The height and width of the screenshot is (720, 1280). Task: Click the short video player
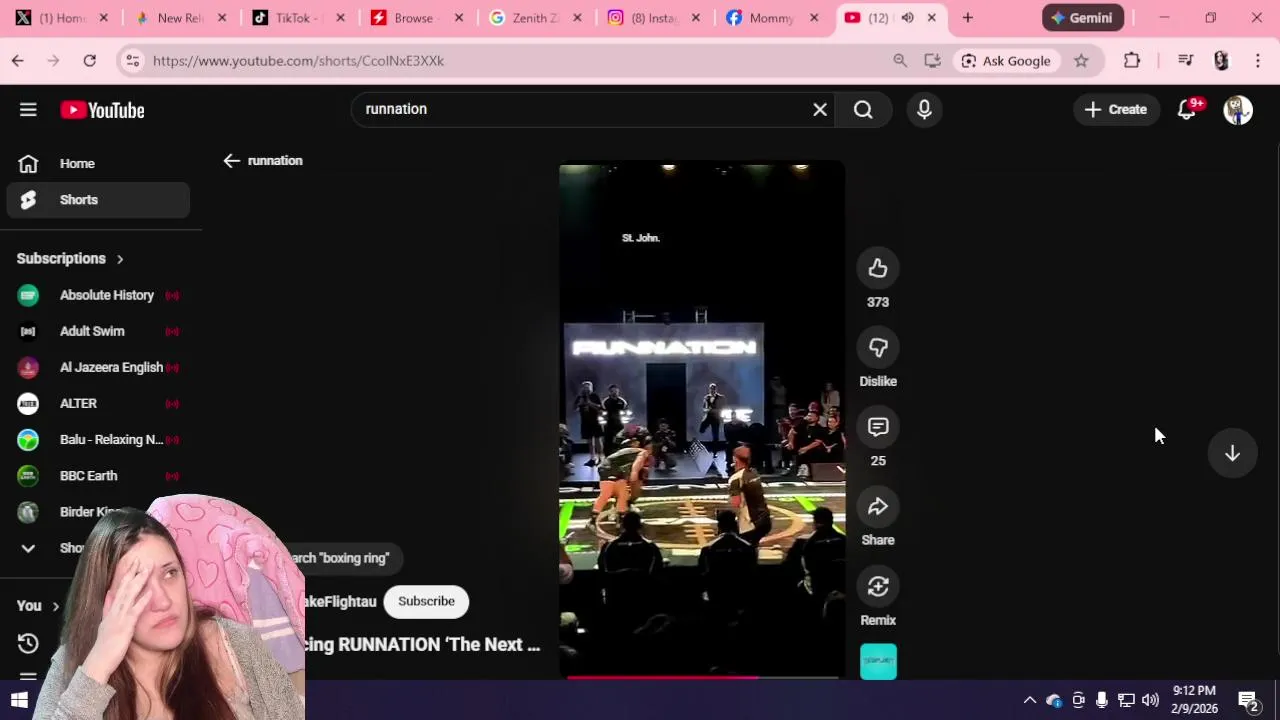[x=702, y=420]
